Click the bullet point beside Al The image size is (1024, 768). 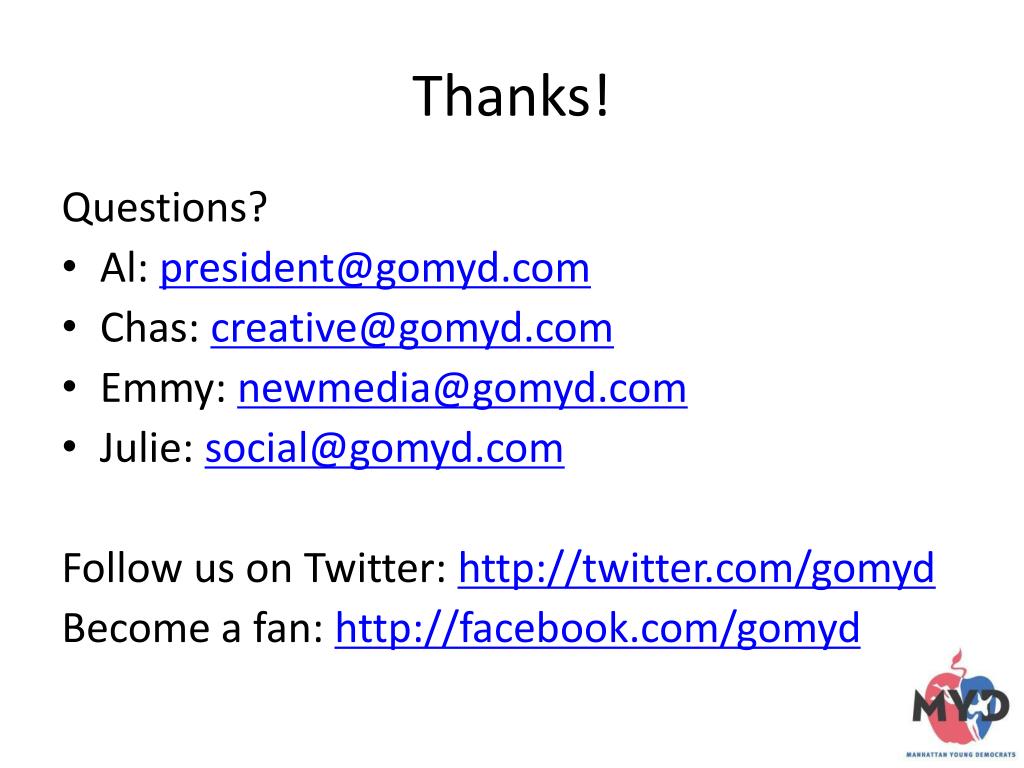click(x=70, y=266)
